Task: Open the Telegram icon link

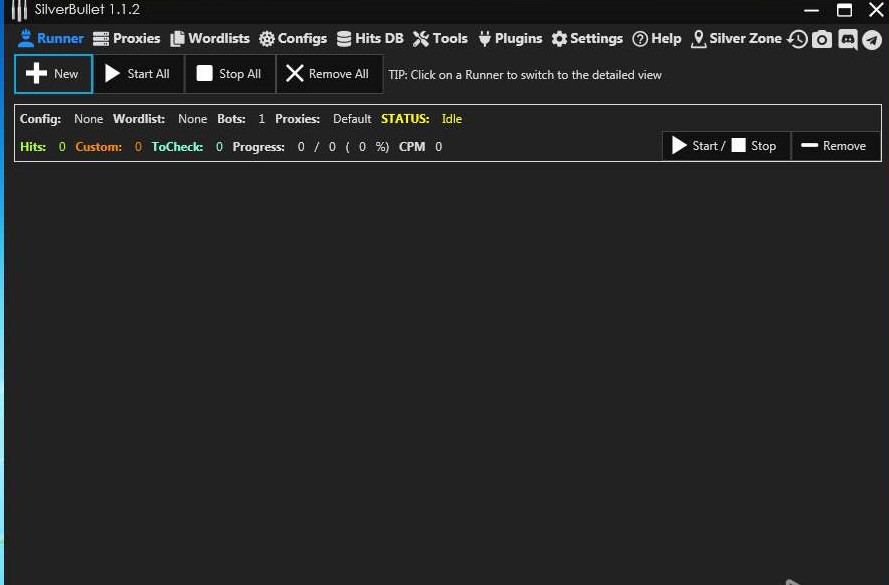Action: [872, 40]
